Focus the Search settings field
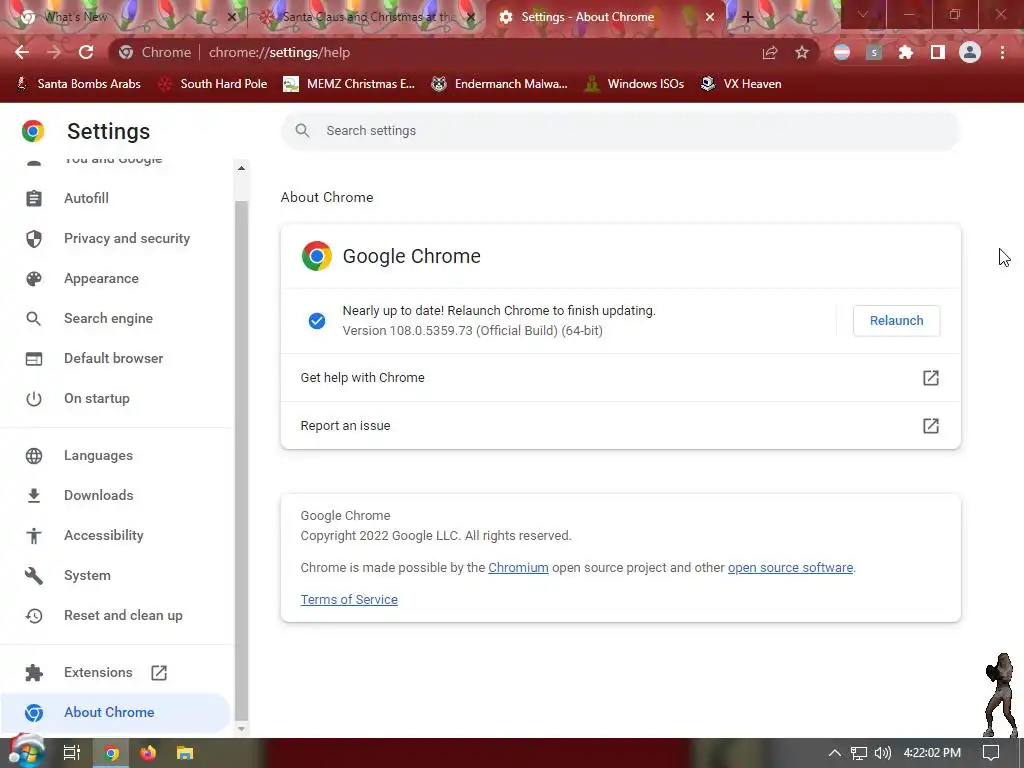The image size is (1024, 768). pyautogui.click(x=620, y=131)
